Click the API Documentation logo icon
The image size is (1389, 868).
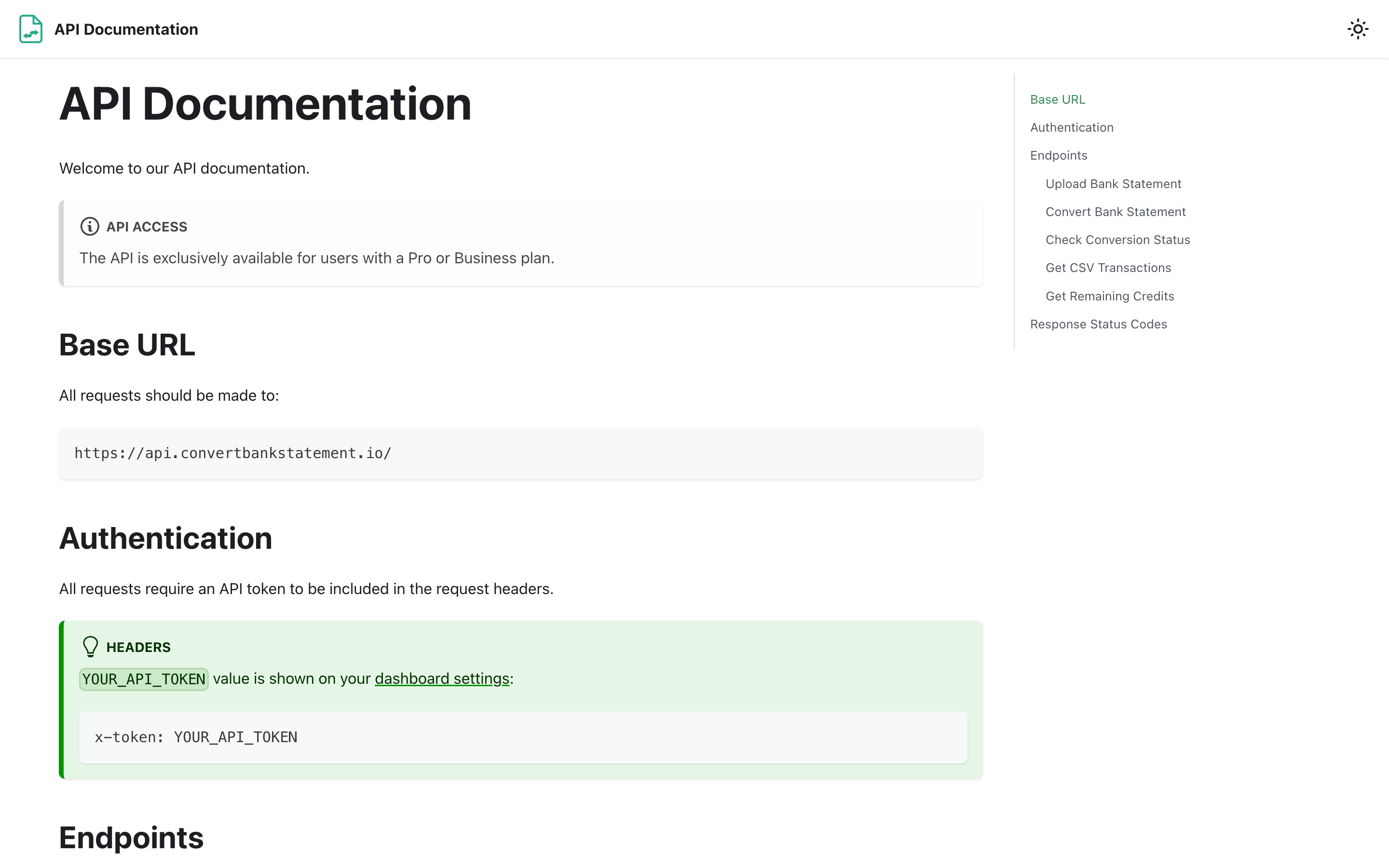pyautogui.click(x=30, y=29)
